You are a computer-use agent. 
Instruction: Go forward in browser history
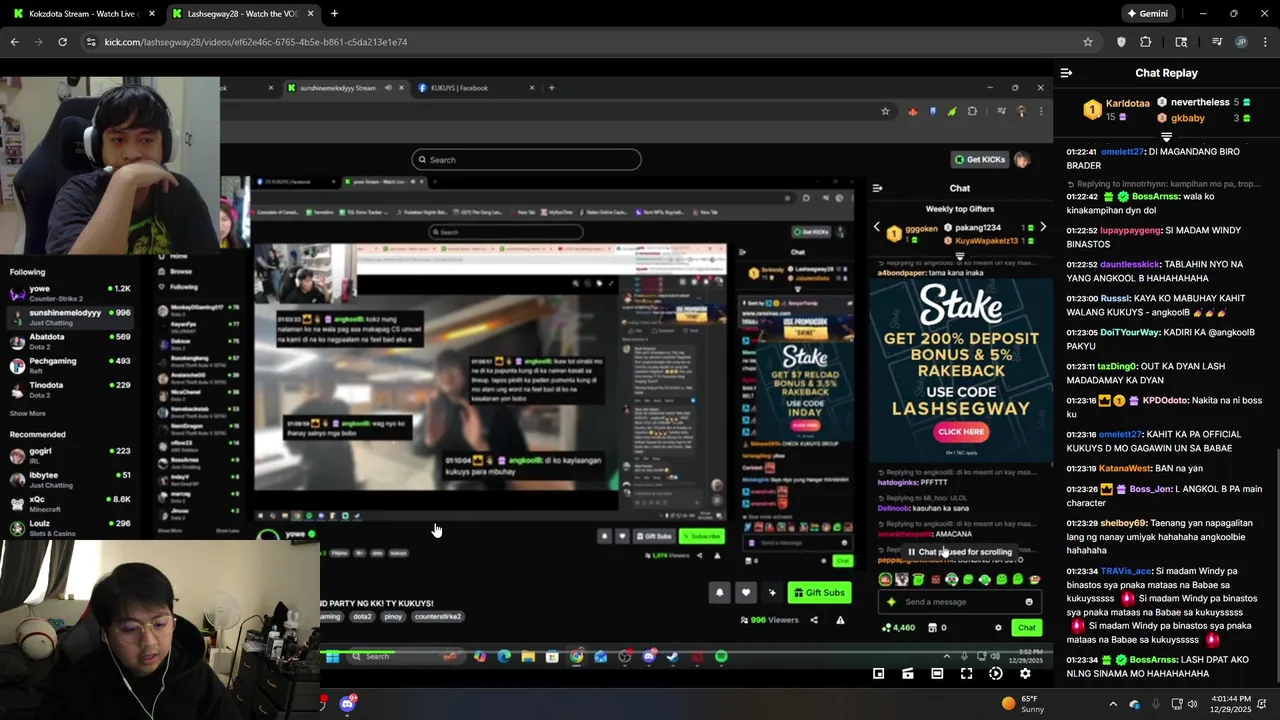39,42
